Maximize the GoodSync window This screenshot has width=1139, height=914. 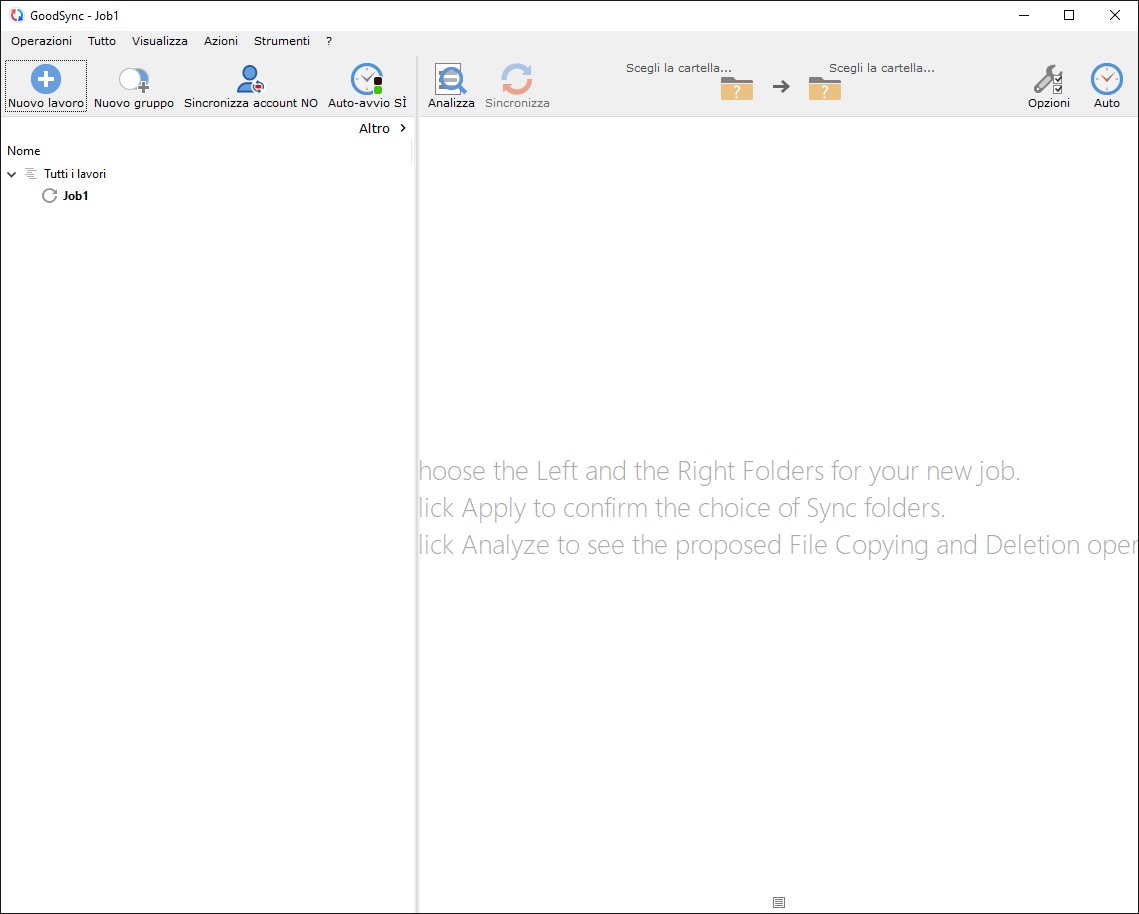(x=1069, y=15)
